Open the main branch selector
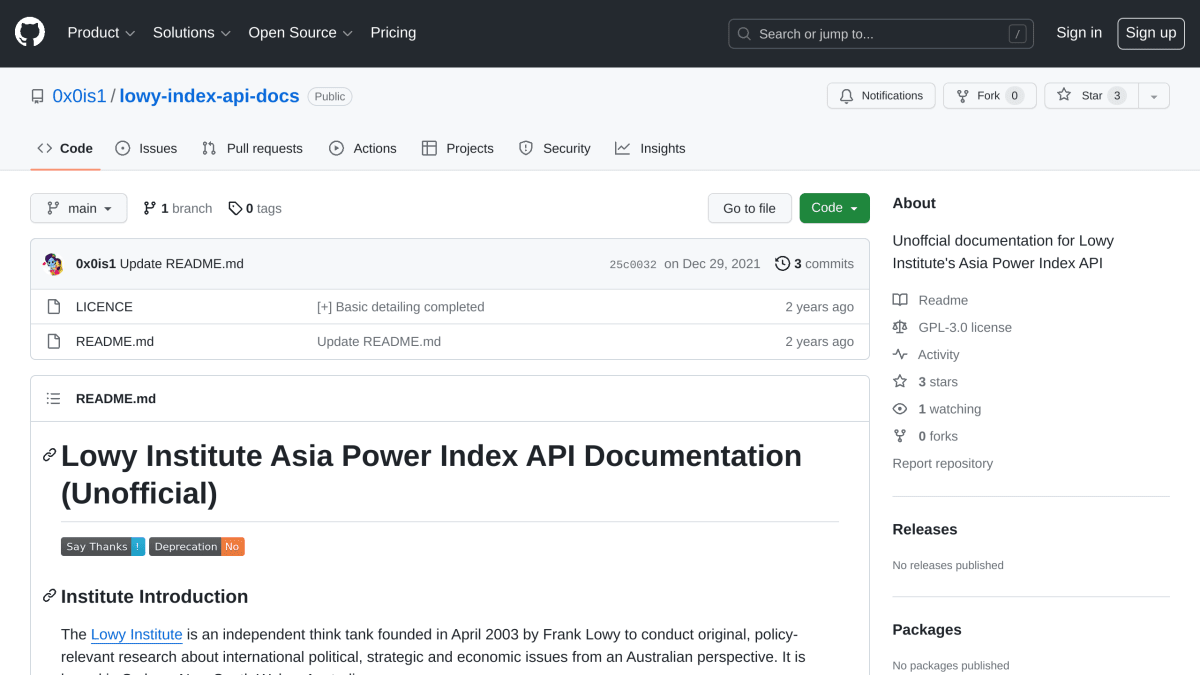Screen dimensions: 1200x675 click(79, 208)
